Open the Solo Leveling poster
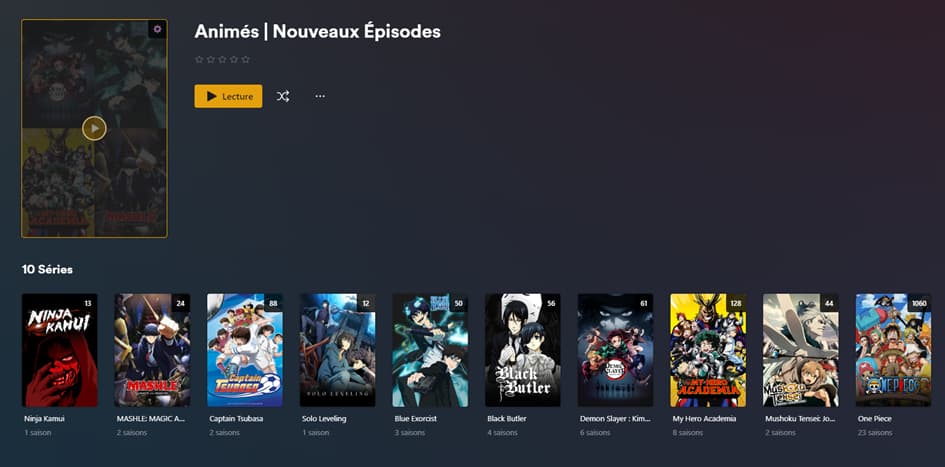 [x=338, y=350]
